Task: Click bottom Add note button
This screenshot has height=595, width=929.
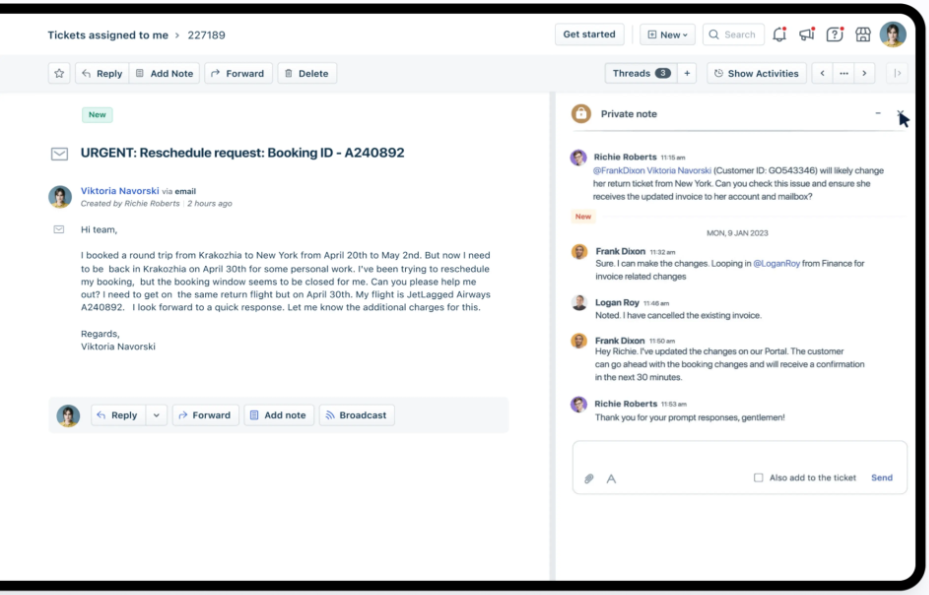Action: pos(278,415)
